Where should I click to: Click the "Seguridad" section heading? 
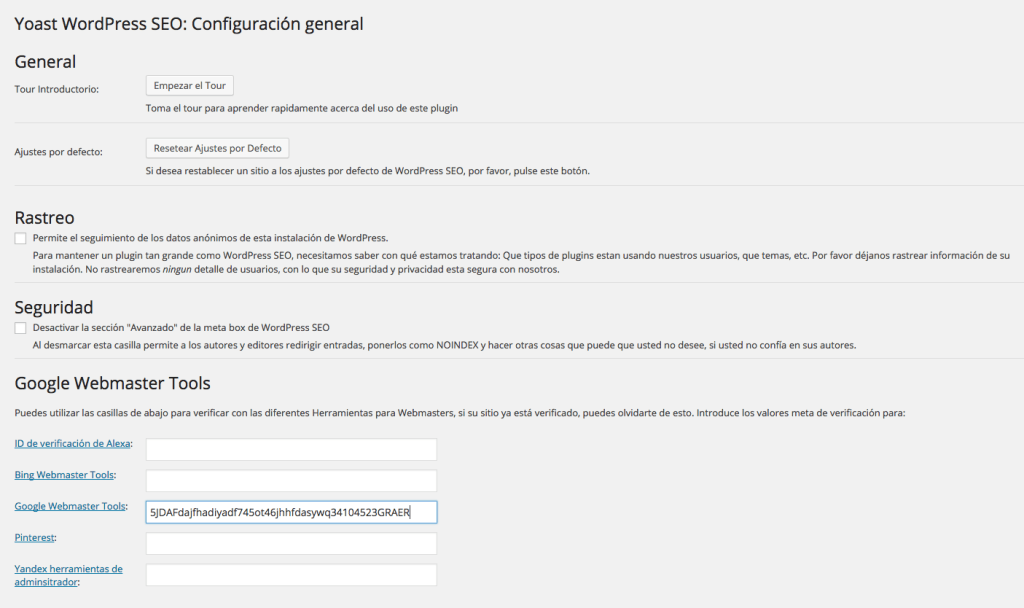53,307
